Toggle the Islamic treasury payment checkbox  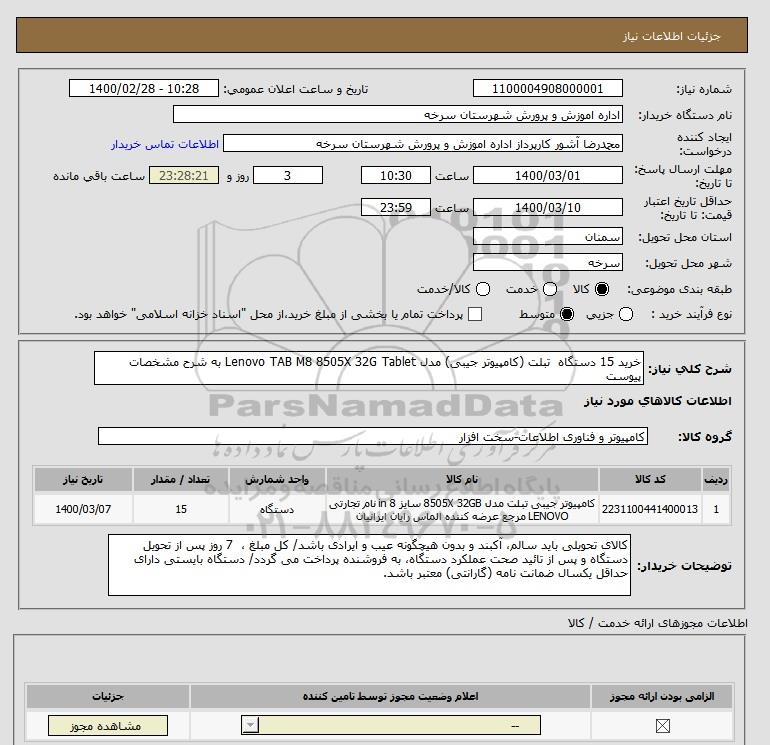click(x=475, y=314)
